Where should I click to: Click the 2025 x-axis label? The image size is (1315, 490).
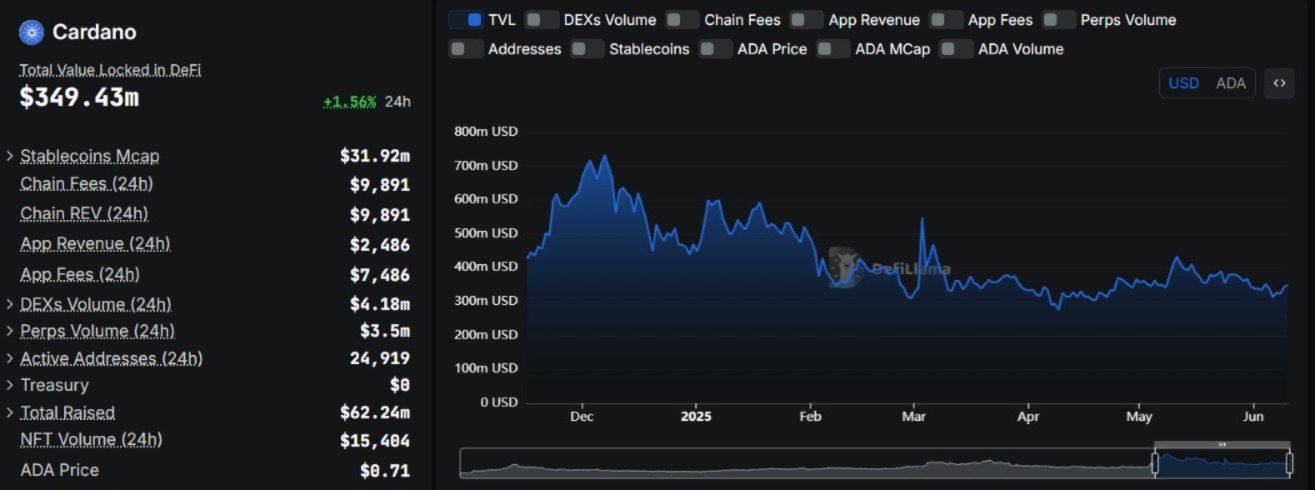pos(695,416)
